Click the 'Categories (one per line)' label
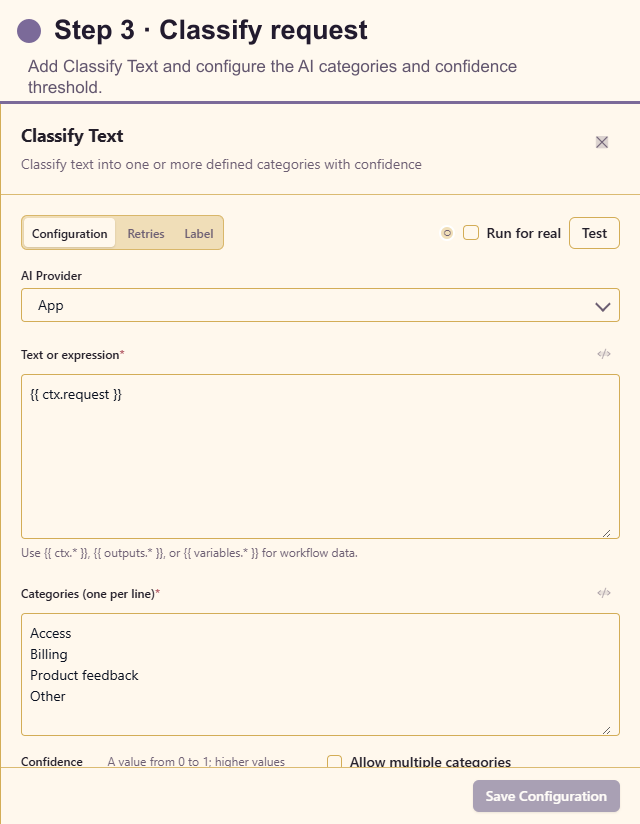Image resolution: width=640 pixels, height=824 pixels. coord(90,594)
